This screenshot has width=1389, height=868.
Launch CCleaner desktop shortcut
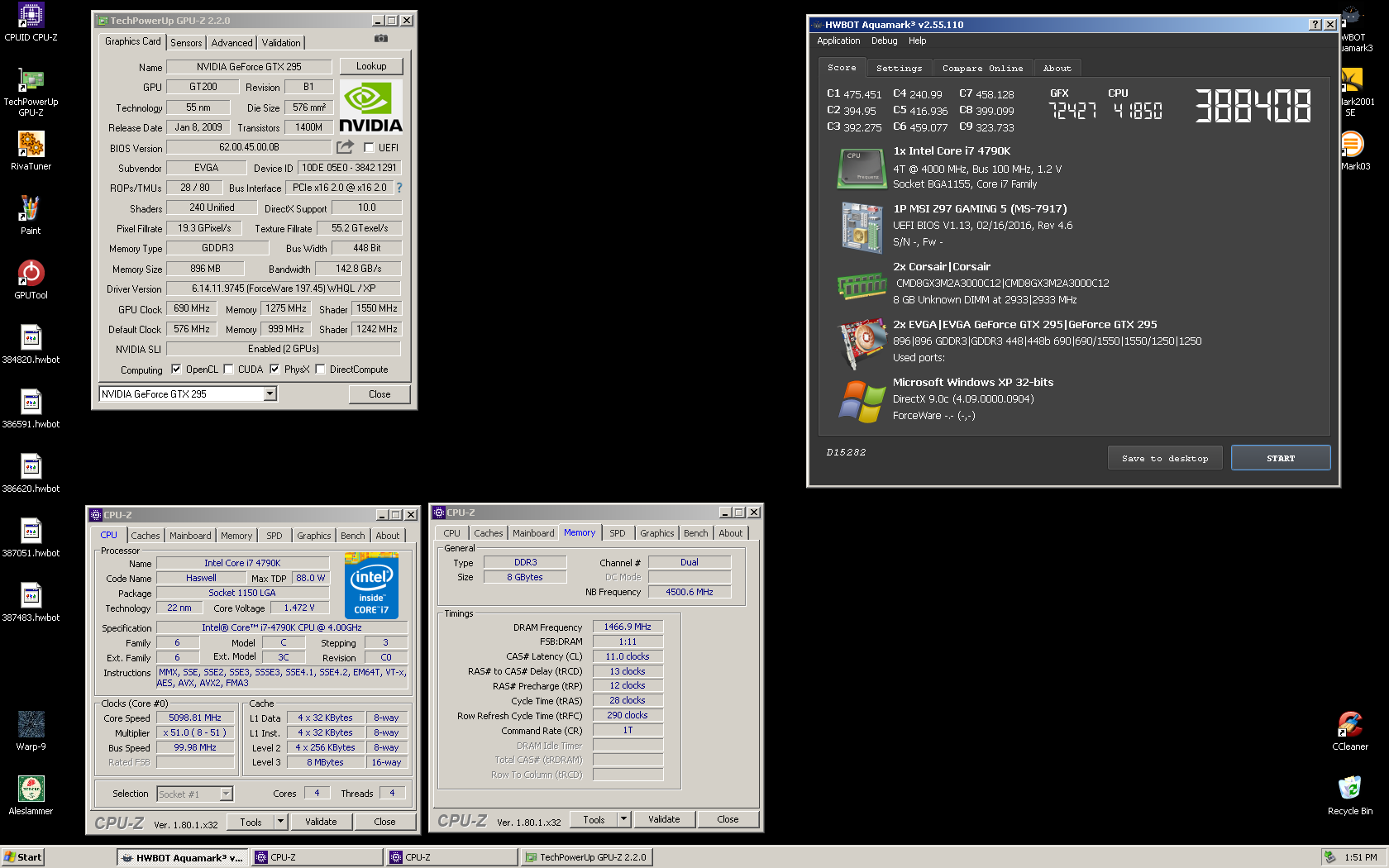1349,731
